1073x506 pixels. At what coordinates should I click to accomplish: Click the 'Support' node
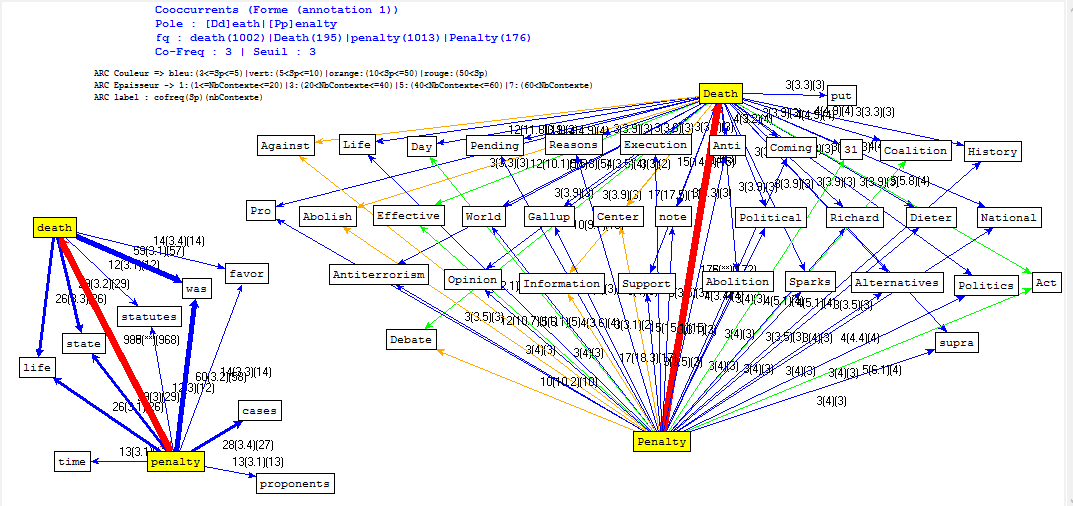click(647, 283)
